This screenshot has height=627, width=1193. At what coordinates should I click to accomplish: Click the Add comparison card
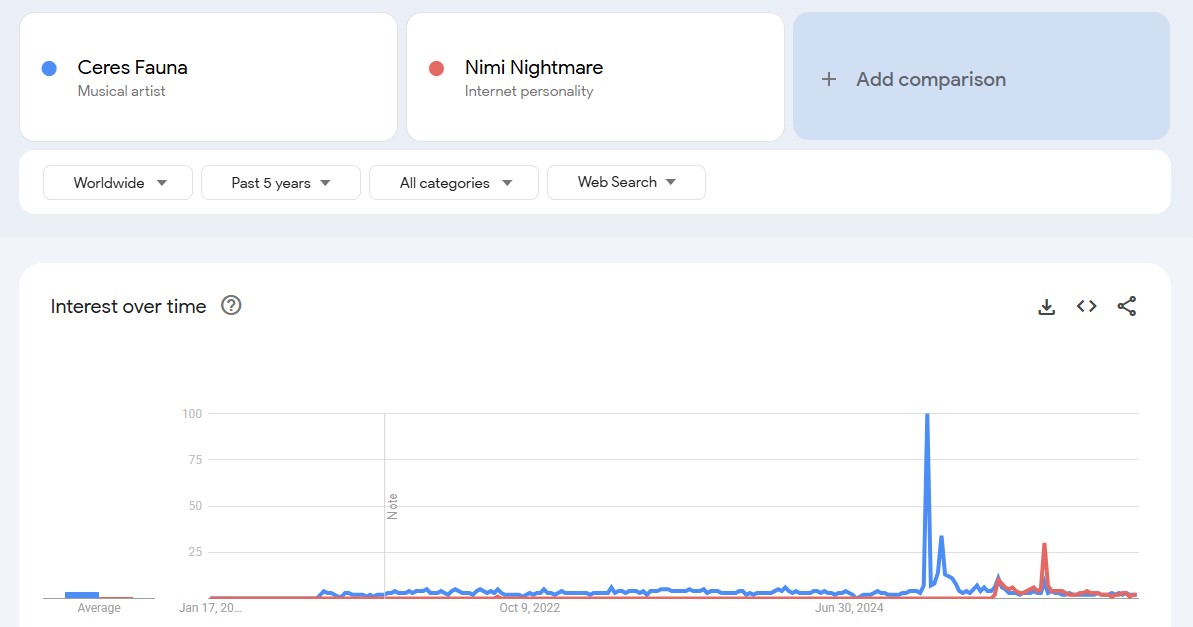coord(981,76)
